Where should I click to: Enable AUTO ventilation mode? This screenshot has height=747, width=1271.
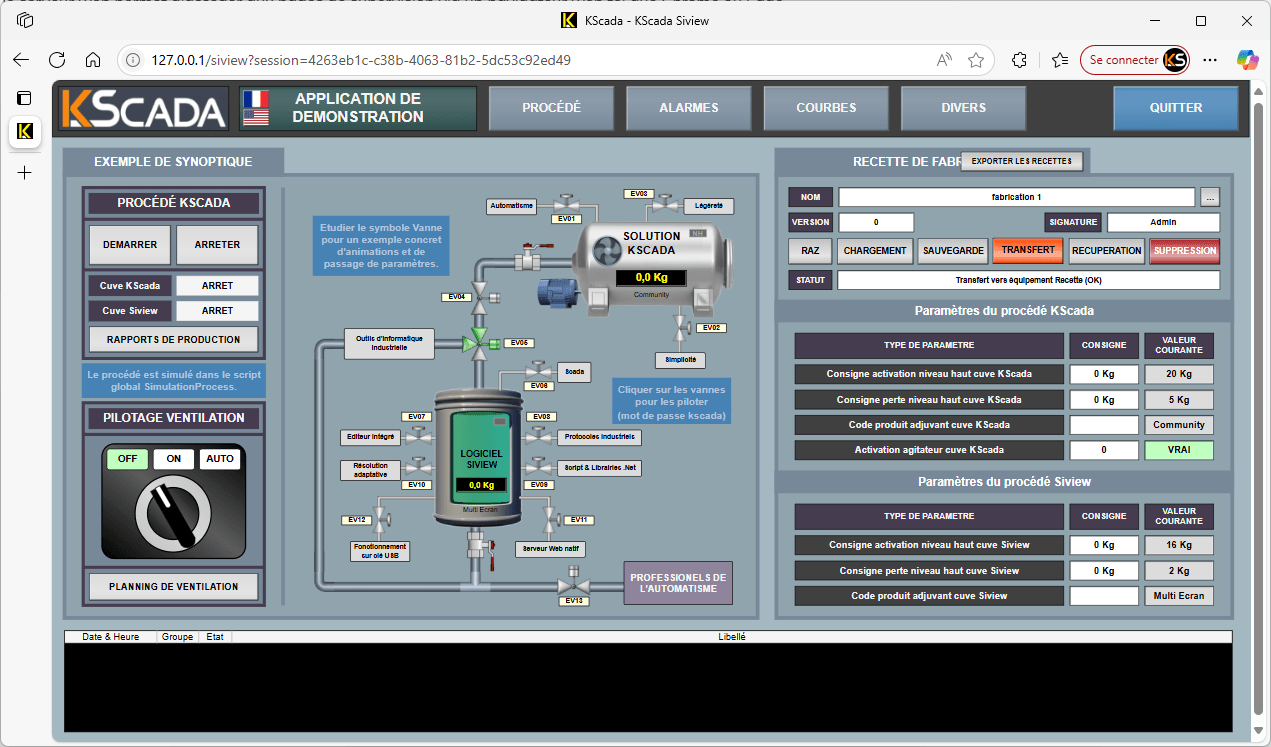click(220, 459)
